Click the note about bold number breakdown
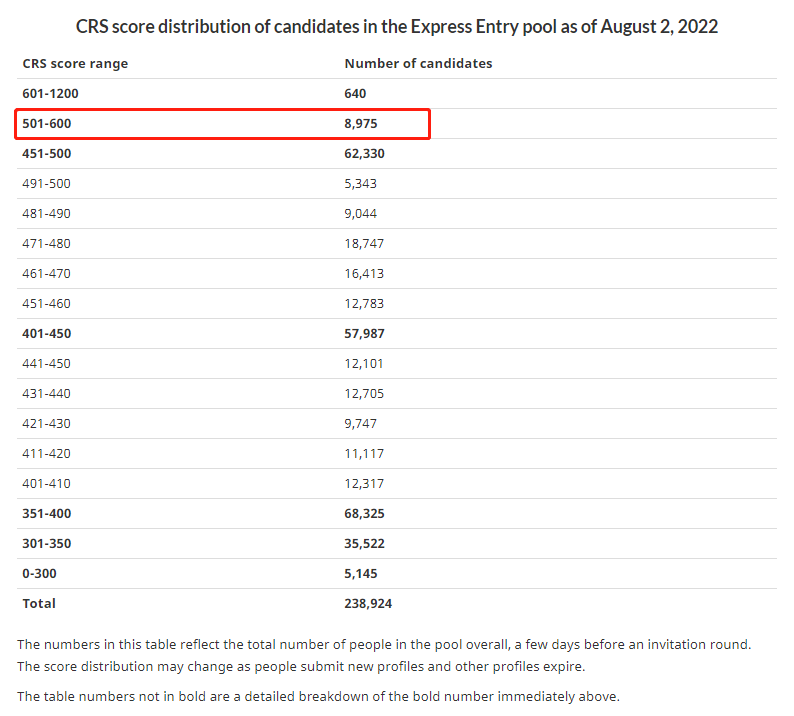The image size is (794, 716). 318,696
